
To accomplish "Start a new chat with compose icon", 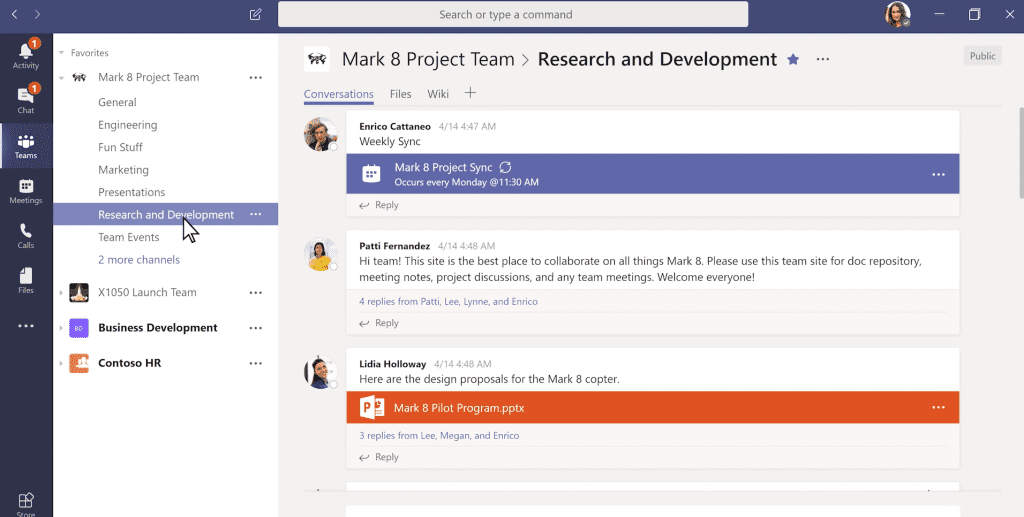I will (255, 14).
